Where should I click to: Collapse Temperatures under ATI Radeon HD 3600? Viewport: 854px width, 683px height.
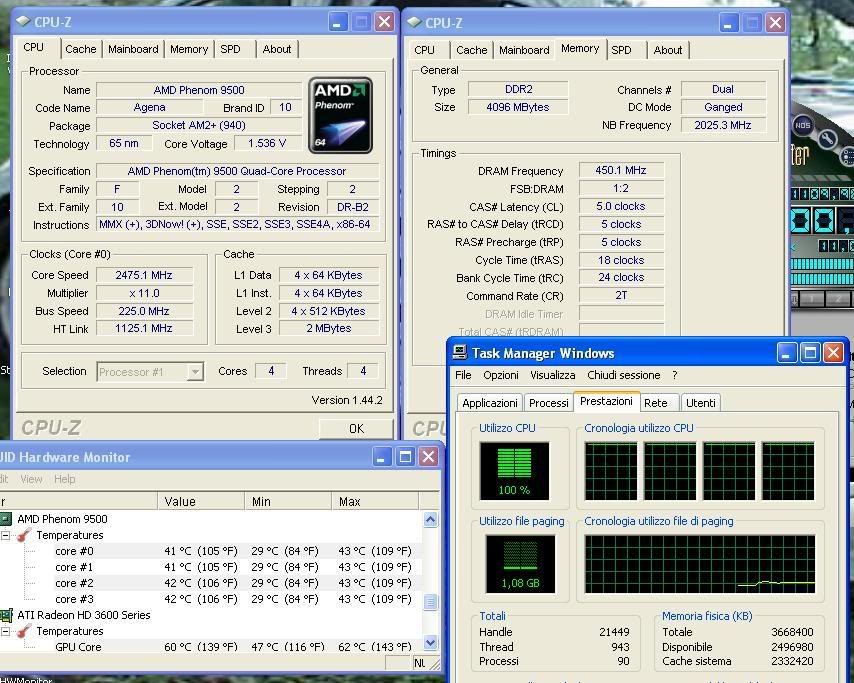5,631
